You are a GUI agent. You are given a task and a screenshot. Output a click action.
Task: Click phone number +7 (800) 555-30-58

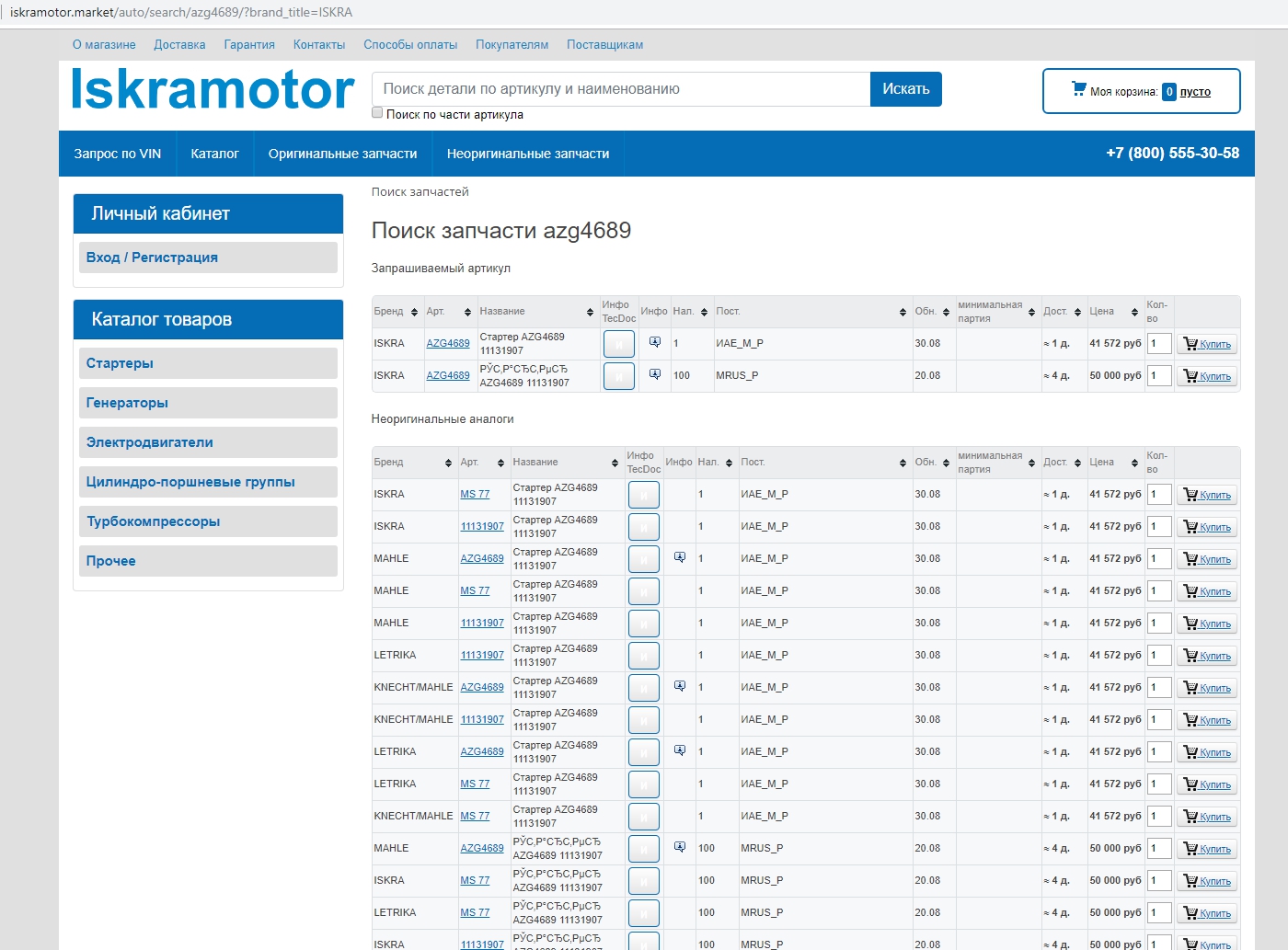click(1172, 153)
